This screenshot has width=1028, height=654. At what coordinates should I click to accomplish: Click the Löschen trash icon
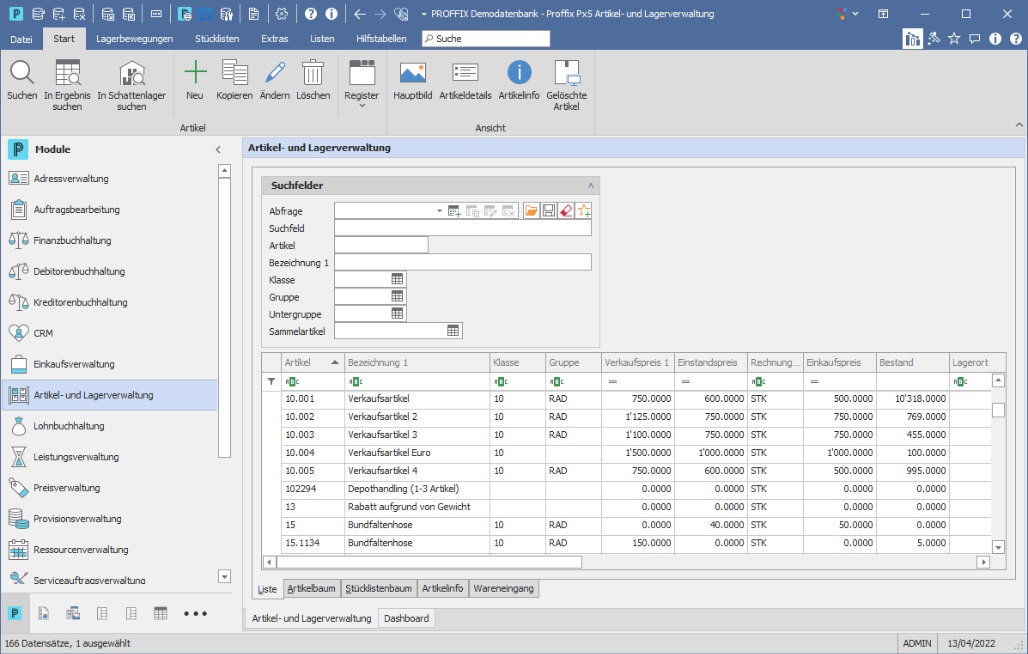(x=313, y=72)
